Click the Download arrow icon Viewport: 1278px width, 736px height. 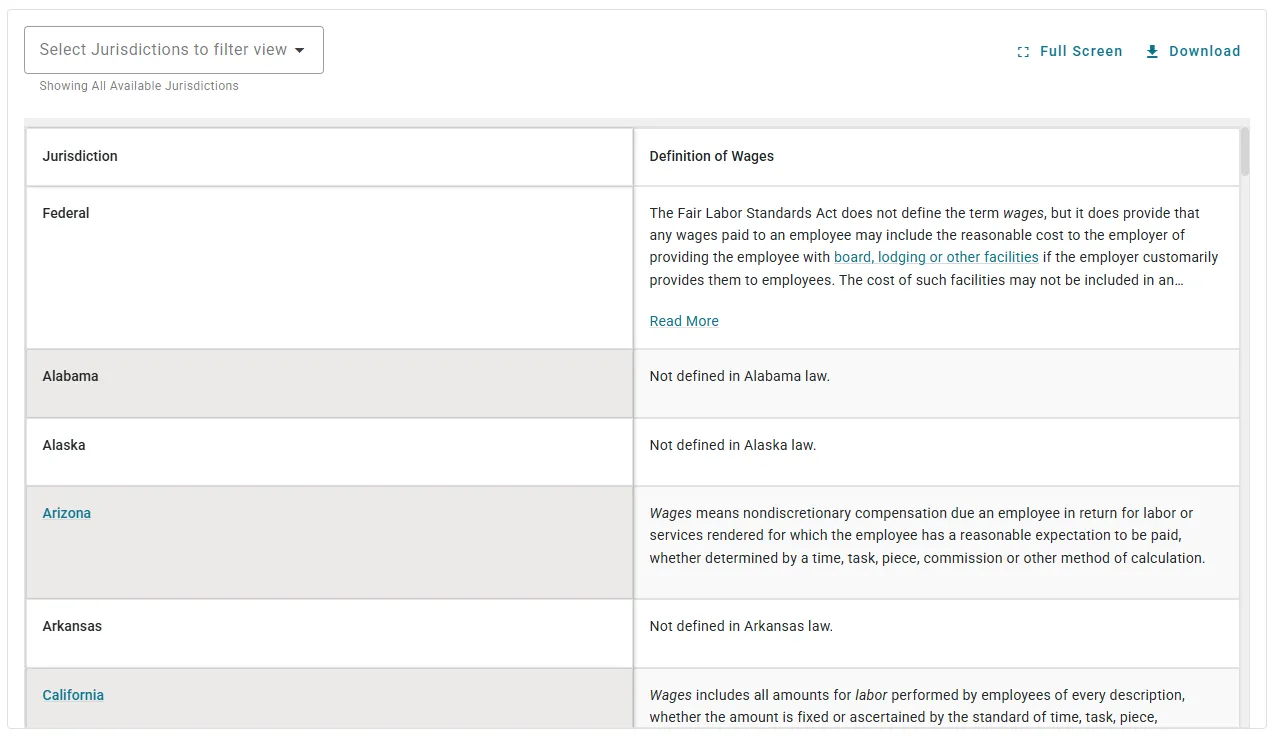pos(1151,50)
